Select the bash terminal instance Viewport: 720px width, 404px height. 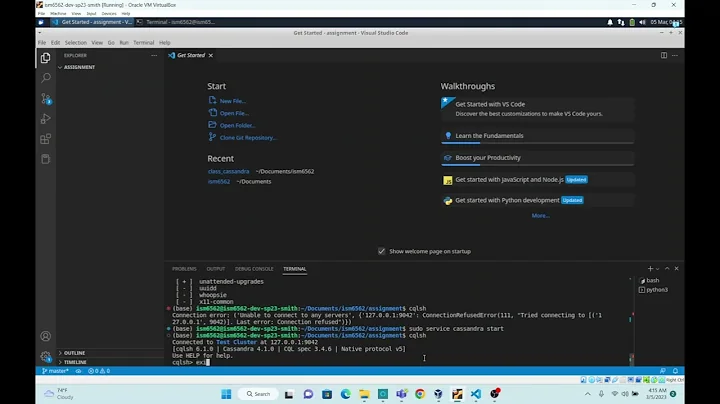click(x=652, y=280)
